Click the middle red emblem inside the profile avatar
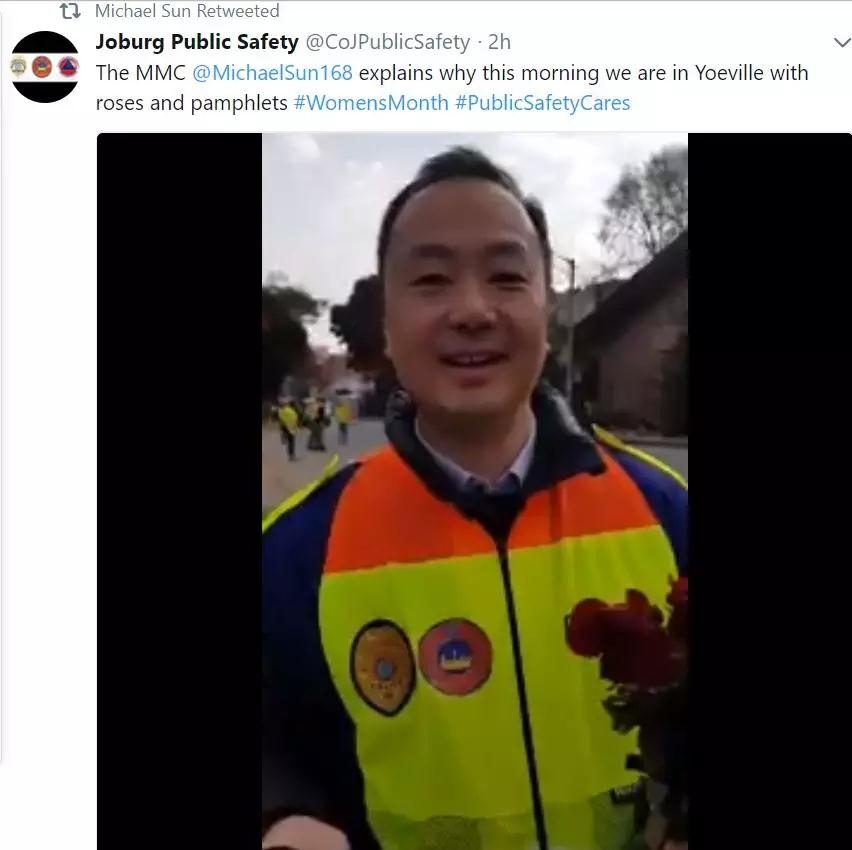 pos(42,67)
